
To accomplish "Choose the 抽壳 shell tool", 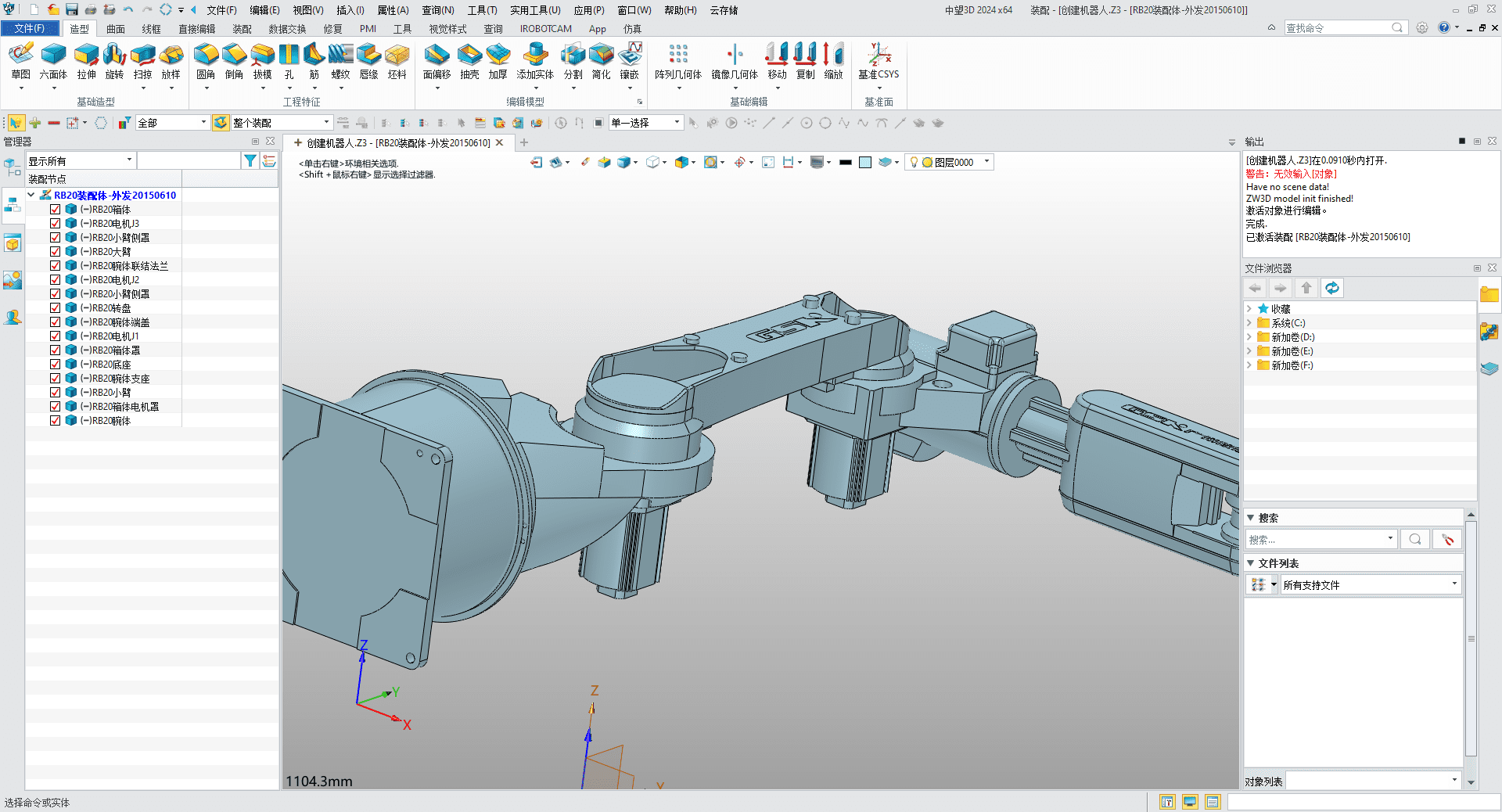I will (469, 61).
